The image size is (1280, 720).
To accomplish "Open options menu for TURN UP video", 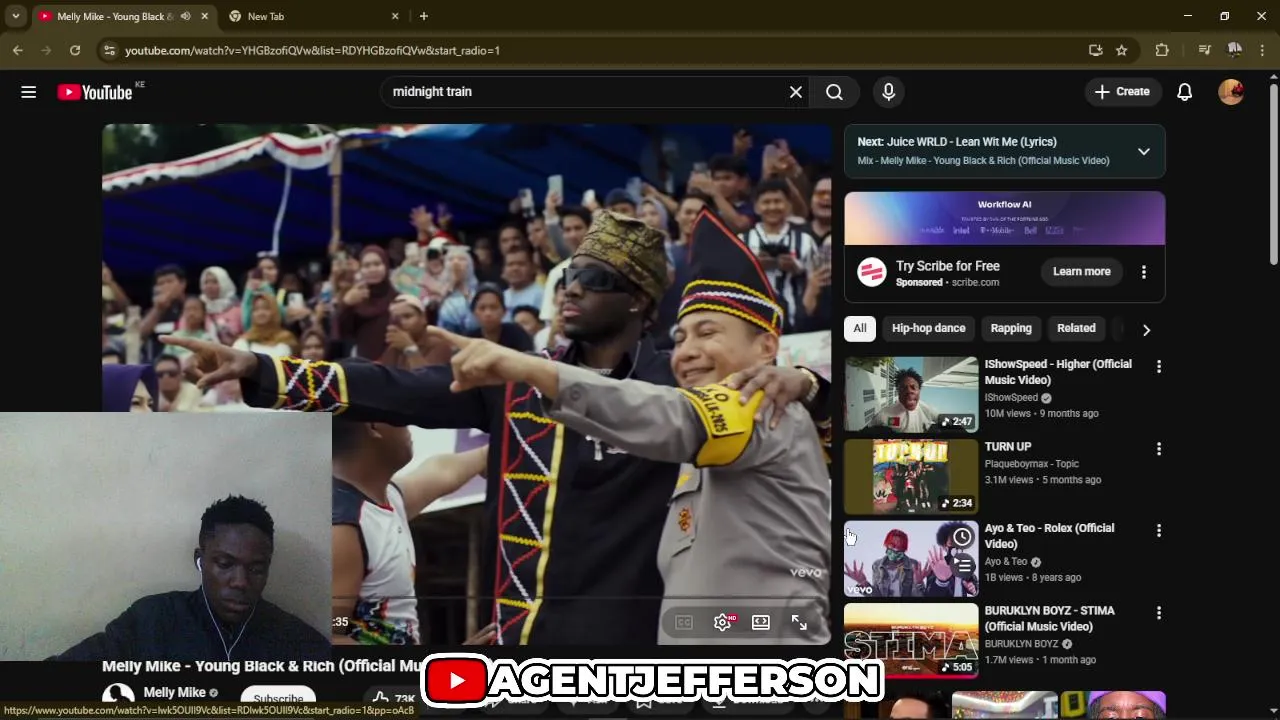I will (x=1159, y=449).
